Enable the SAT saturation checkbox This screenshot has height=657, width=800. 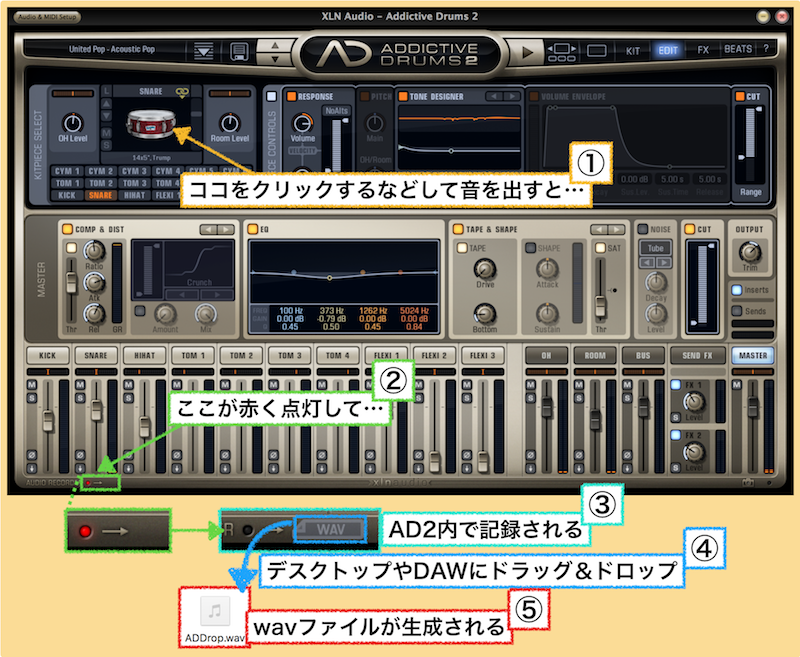pyautogui.click(x=601, y=248)
